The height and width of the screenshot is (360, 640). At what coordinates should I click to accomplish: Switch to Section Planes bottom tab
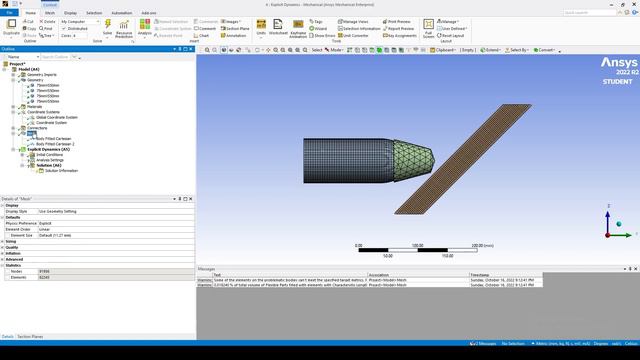coord(30,337)
